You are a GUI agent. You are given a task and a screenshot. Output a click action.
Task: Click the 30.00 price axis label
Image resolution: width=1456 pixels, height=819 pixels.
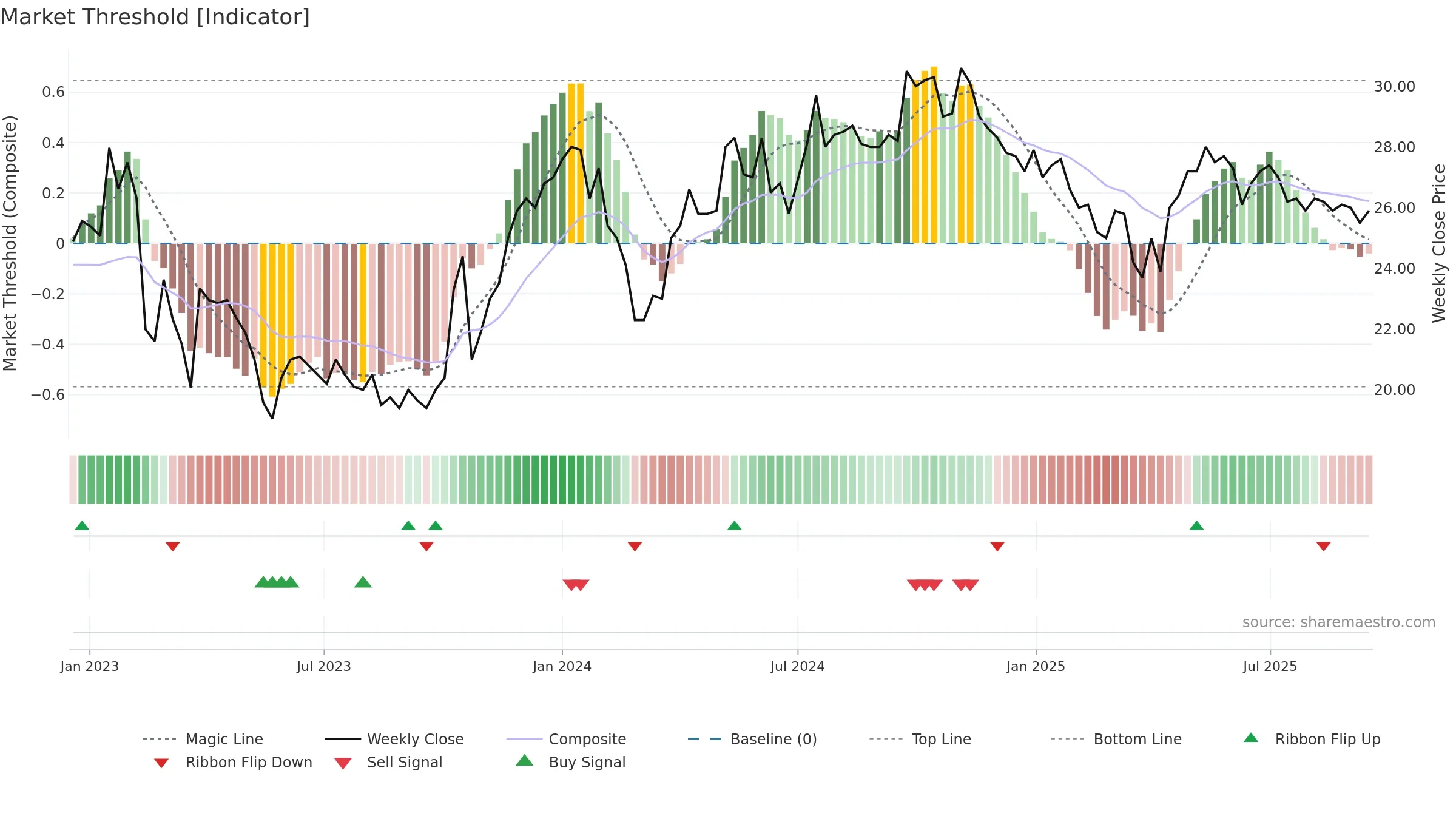(x=1395, y=87)
